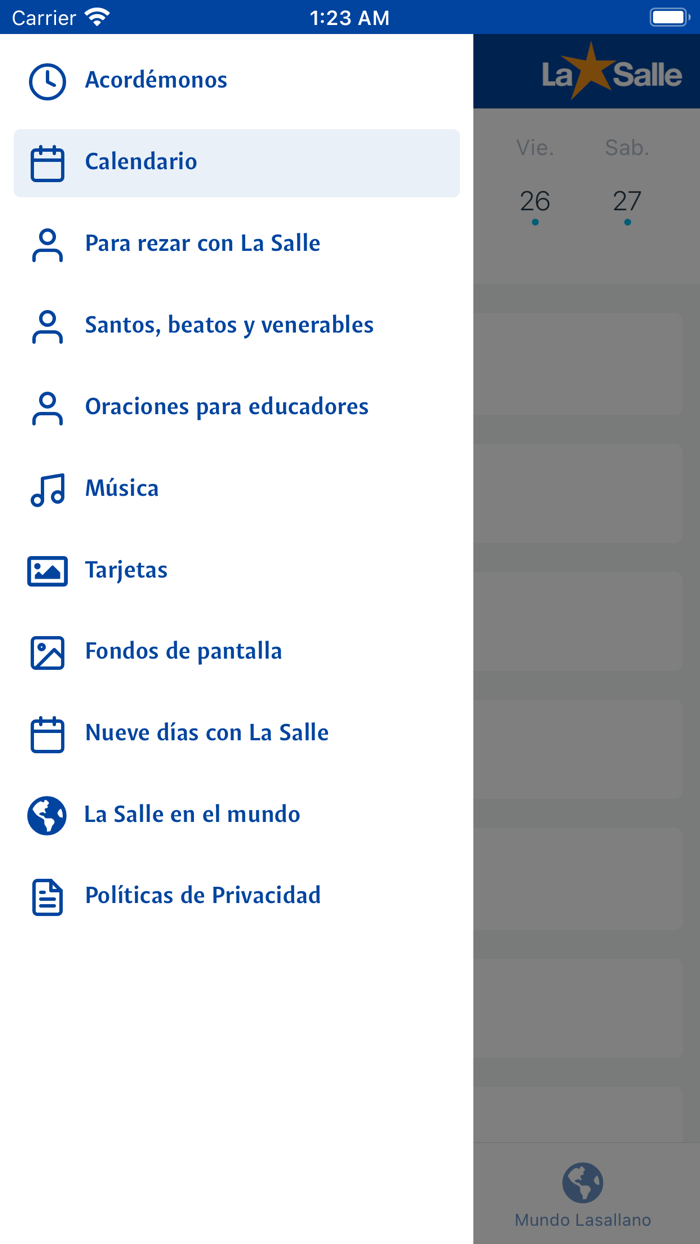Tap the picture icon beside Tarjetas
Screen dimensions: 700x1244
pyautogui.click(x=46, y=570)
